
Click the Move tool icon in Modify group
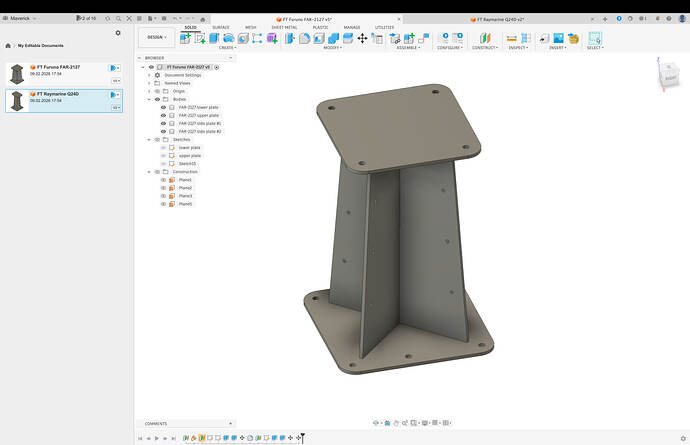tap(361, 37)
